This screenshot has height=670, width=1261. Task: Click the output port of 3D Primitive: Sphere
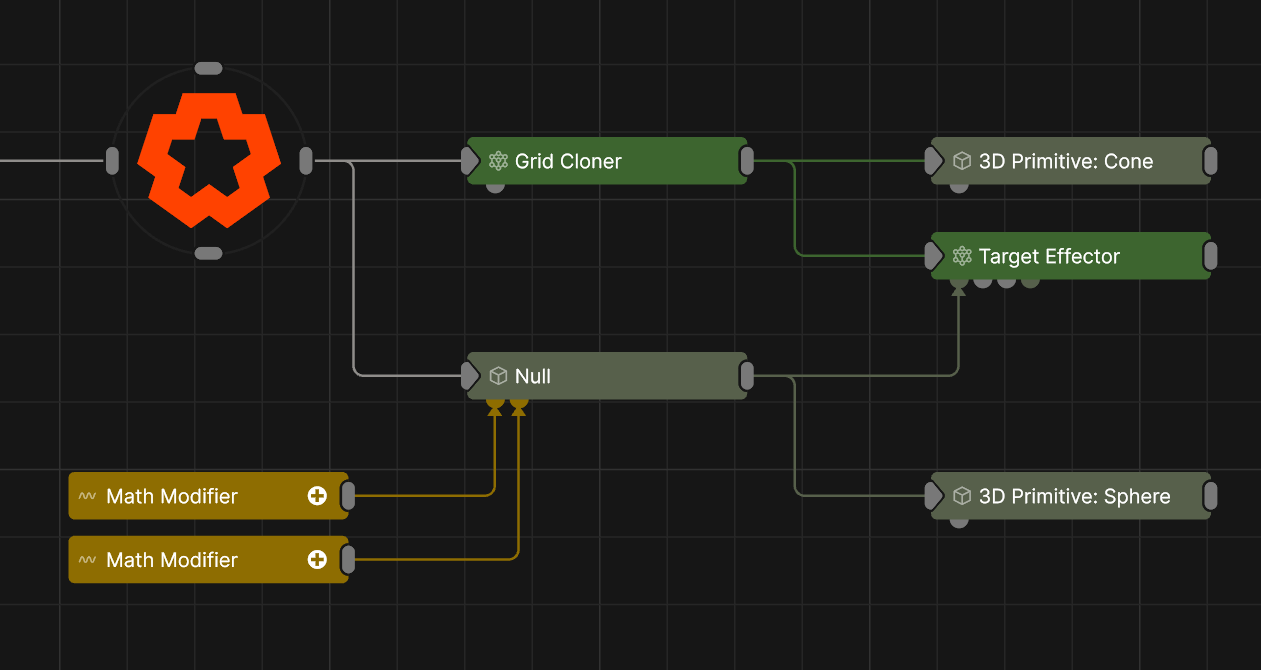[1210, 496]
